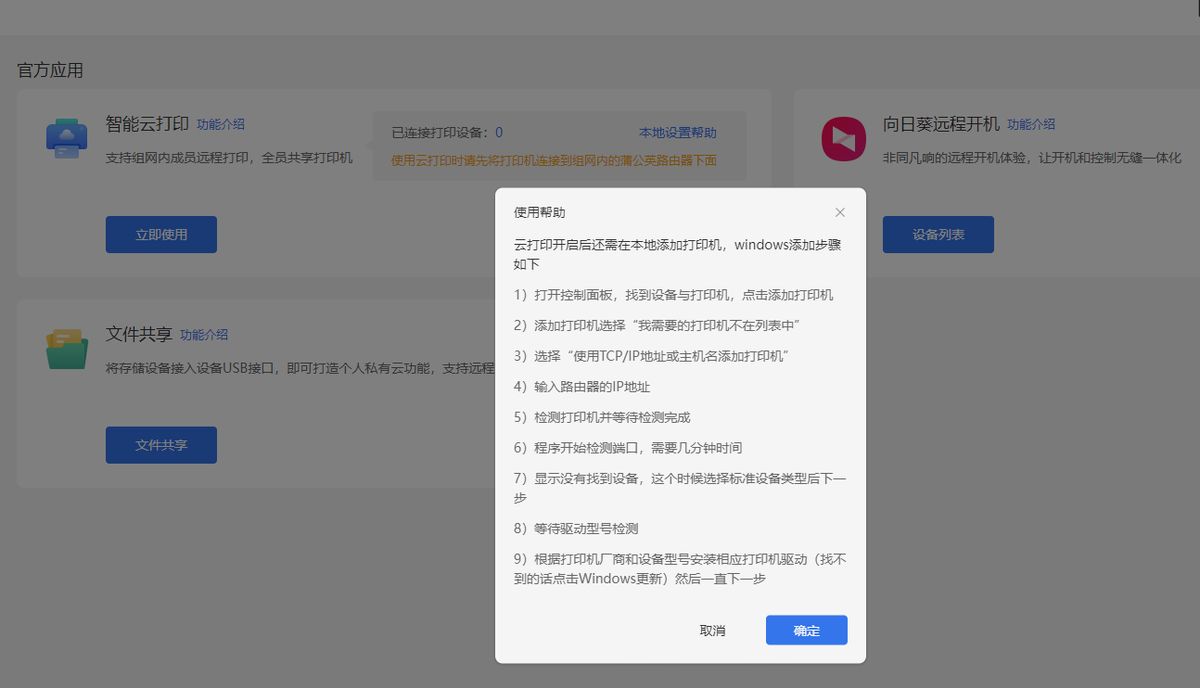Viewport: 1200px width, 688px height.
Task: Click the 取消 button in the help dialog
Action: pos(713,630)
